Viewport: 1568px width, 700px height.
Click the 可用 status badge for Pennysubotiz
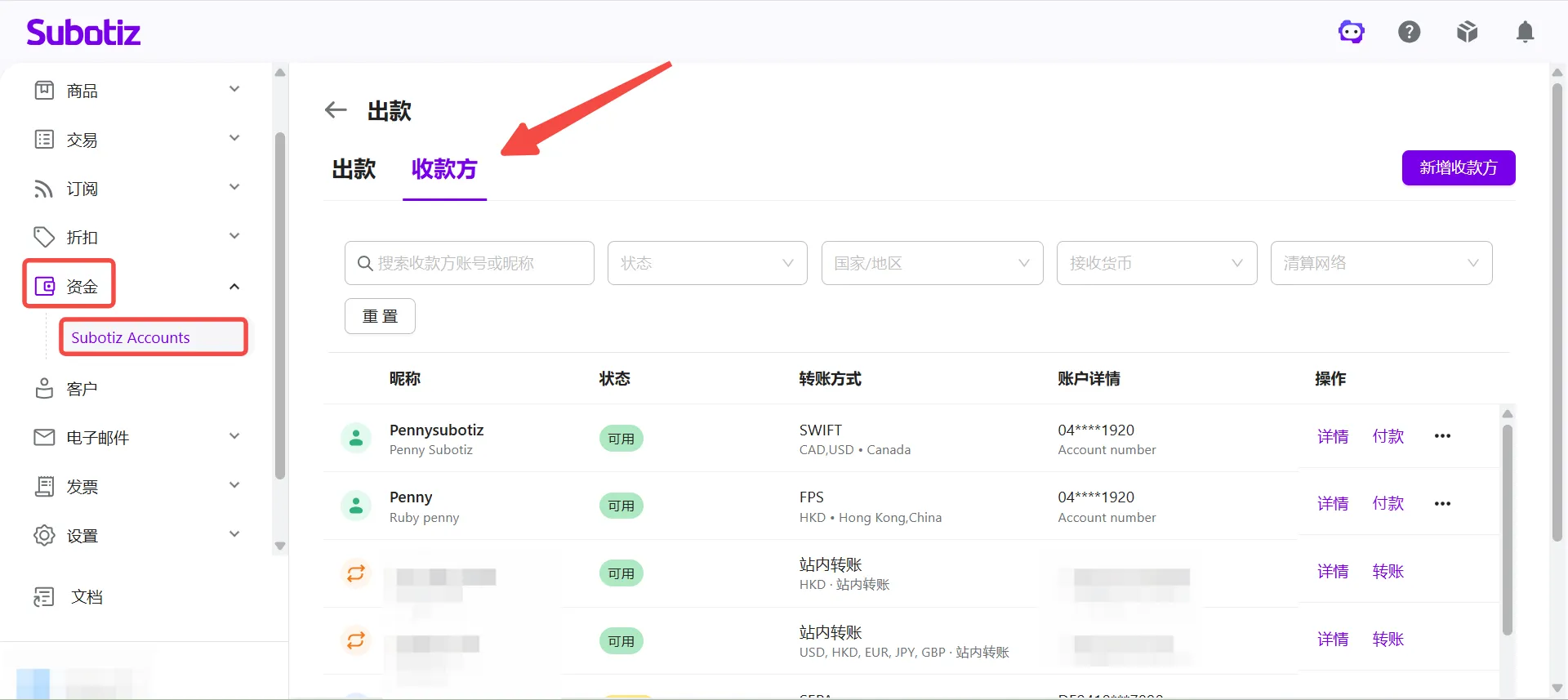pos(621,439)
